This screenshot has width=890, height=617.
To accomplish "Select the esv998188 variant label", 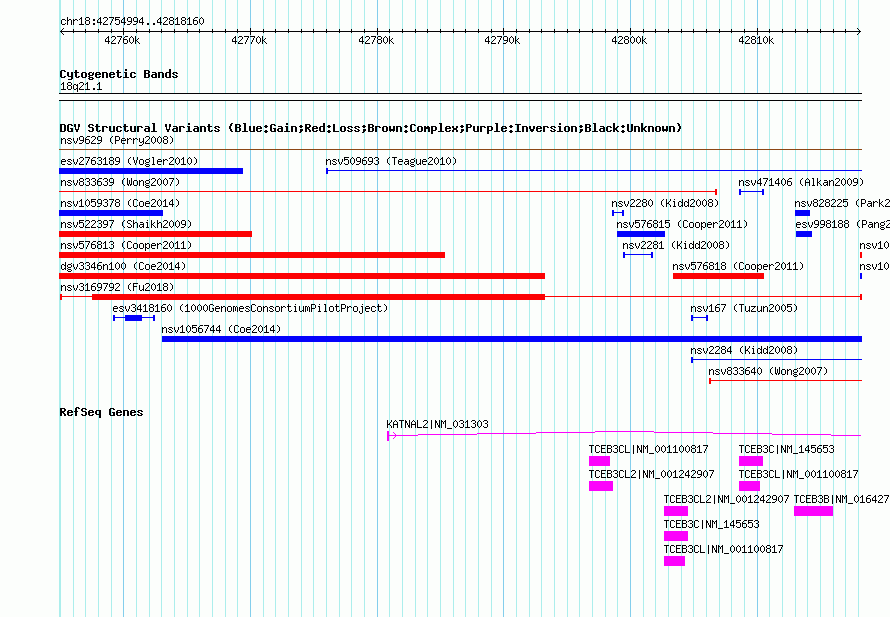I will (x=842, y=224).
